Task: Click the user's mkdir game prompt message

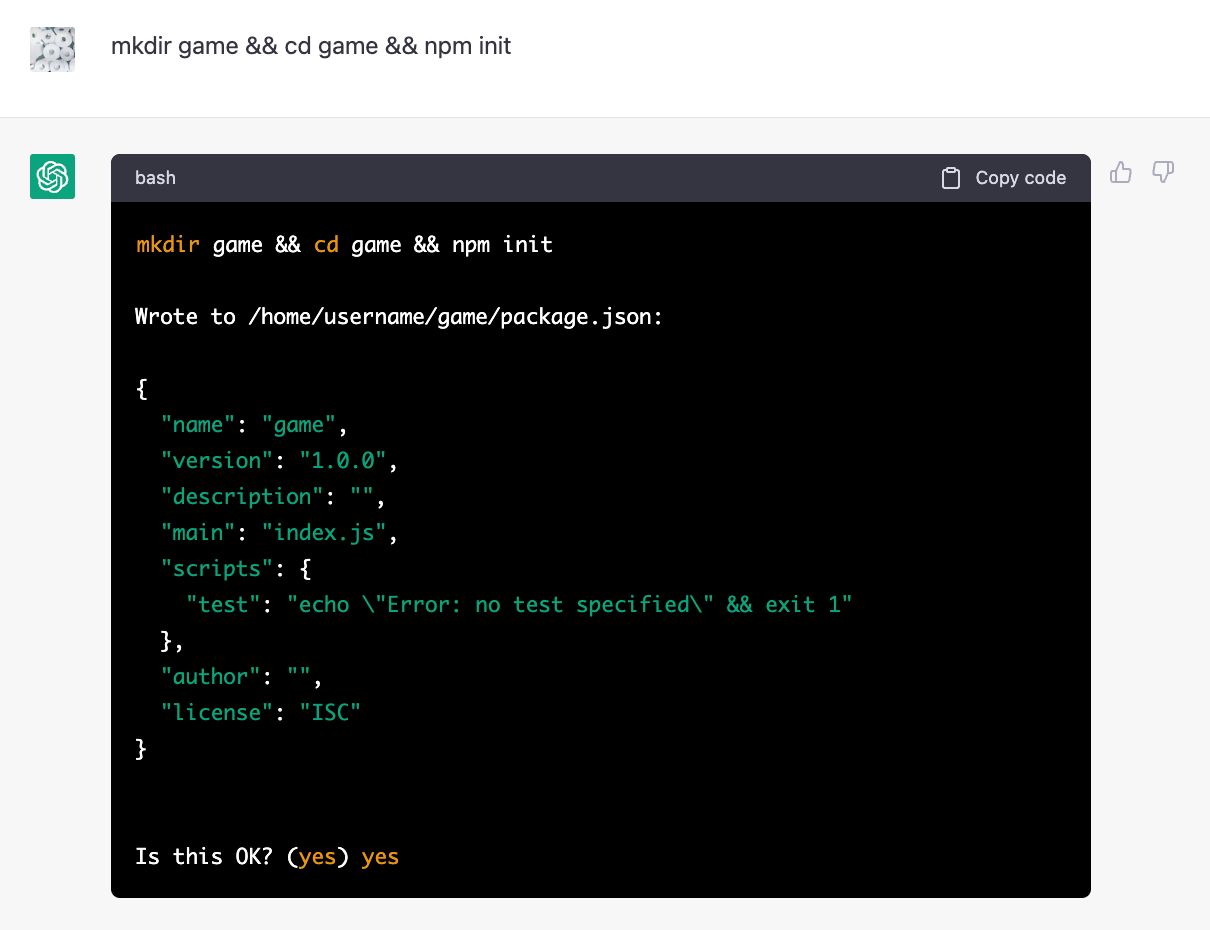Action: click(x=311, y=46)
